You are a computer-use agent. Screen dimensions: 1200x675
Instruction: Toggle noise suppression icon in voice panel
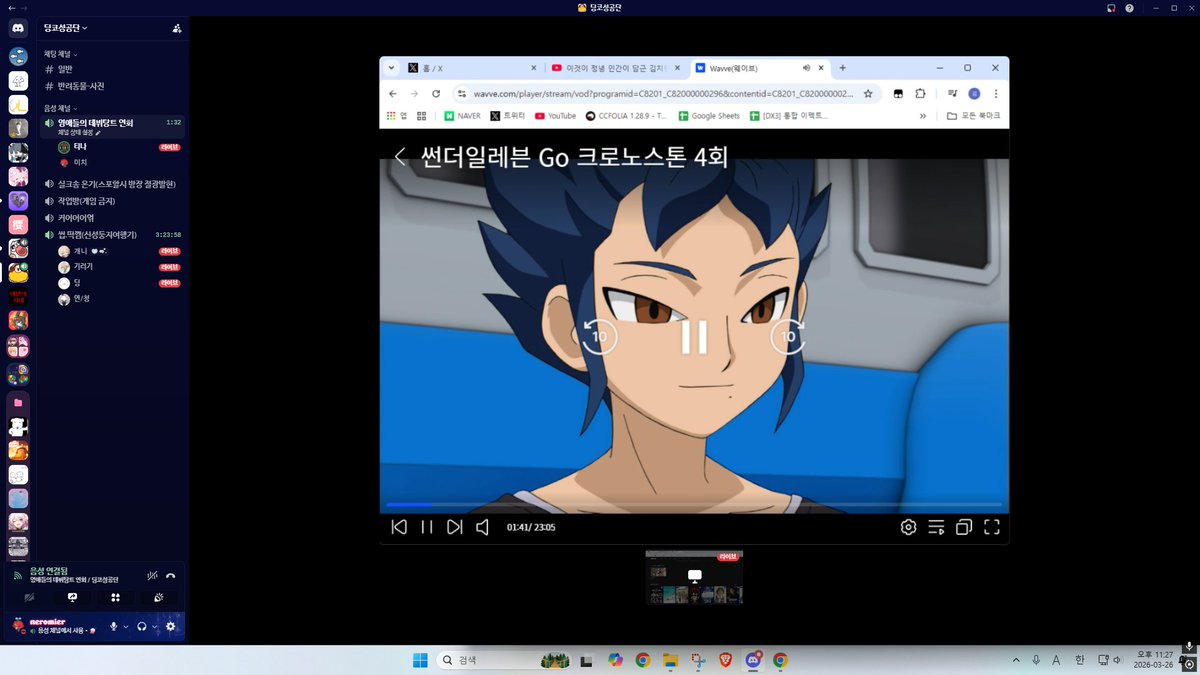point(152,575)
